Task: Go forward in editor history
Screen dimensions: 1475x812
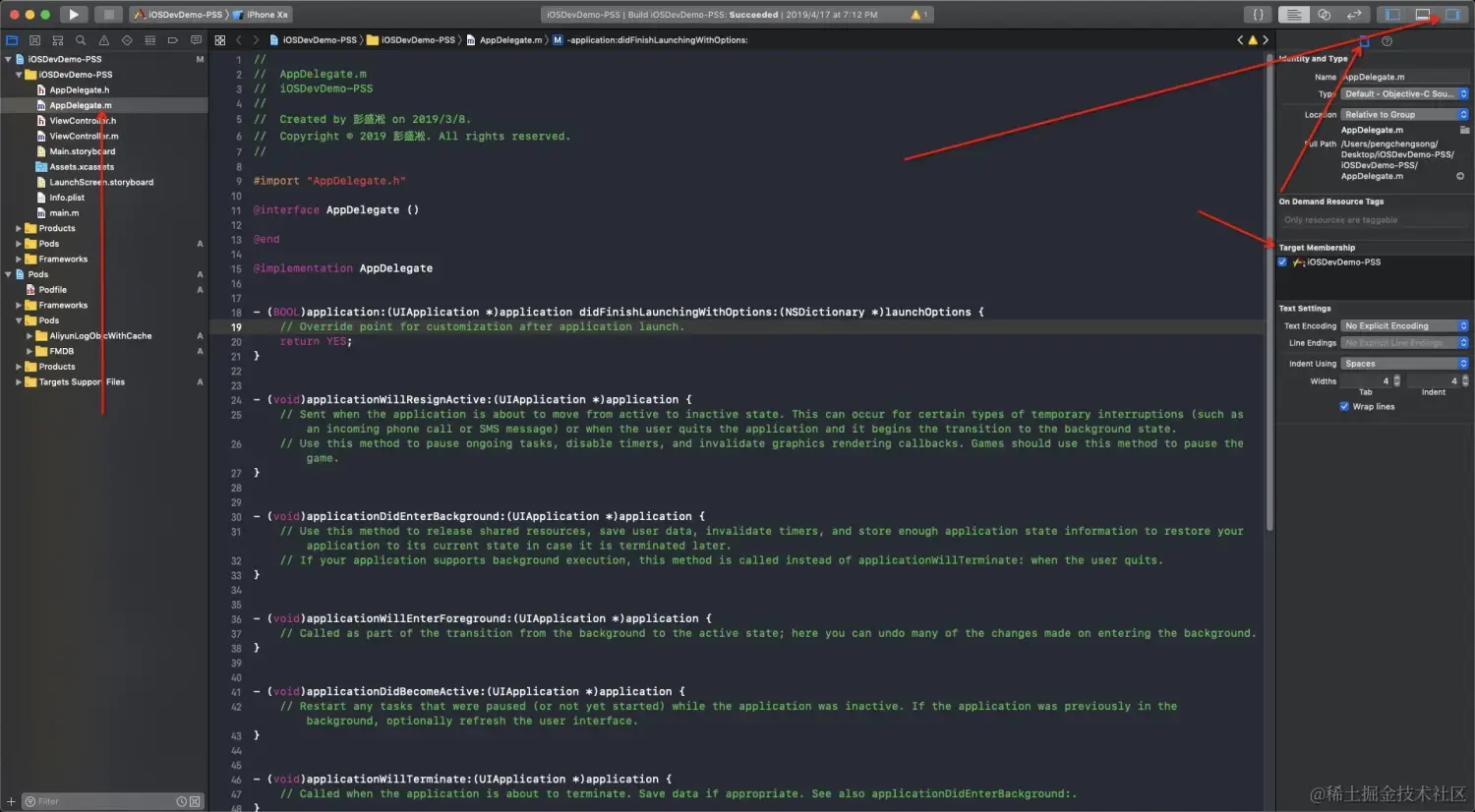Action: [x=256, y=40]
